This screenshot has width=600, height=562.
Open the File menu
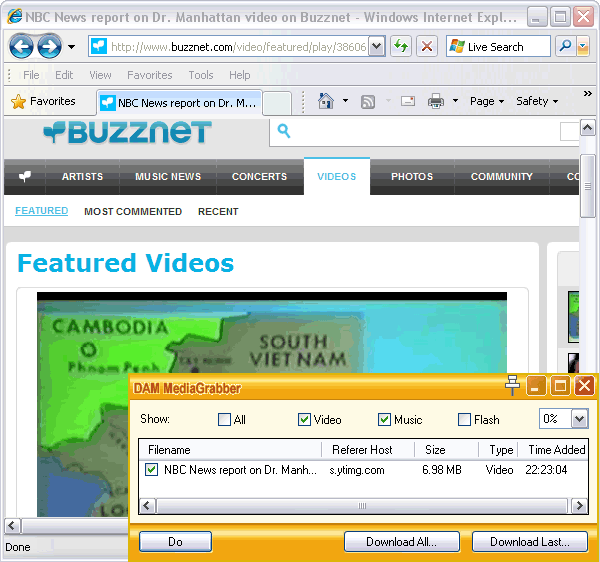click(x=31, y=75)
